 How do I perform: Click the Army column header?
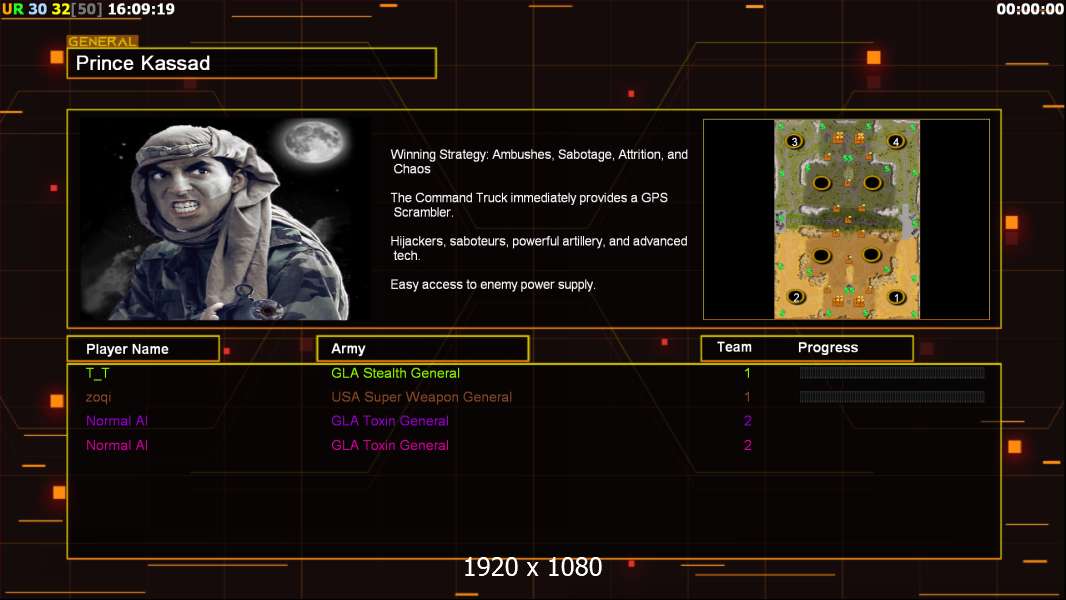click(423, 349)
